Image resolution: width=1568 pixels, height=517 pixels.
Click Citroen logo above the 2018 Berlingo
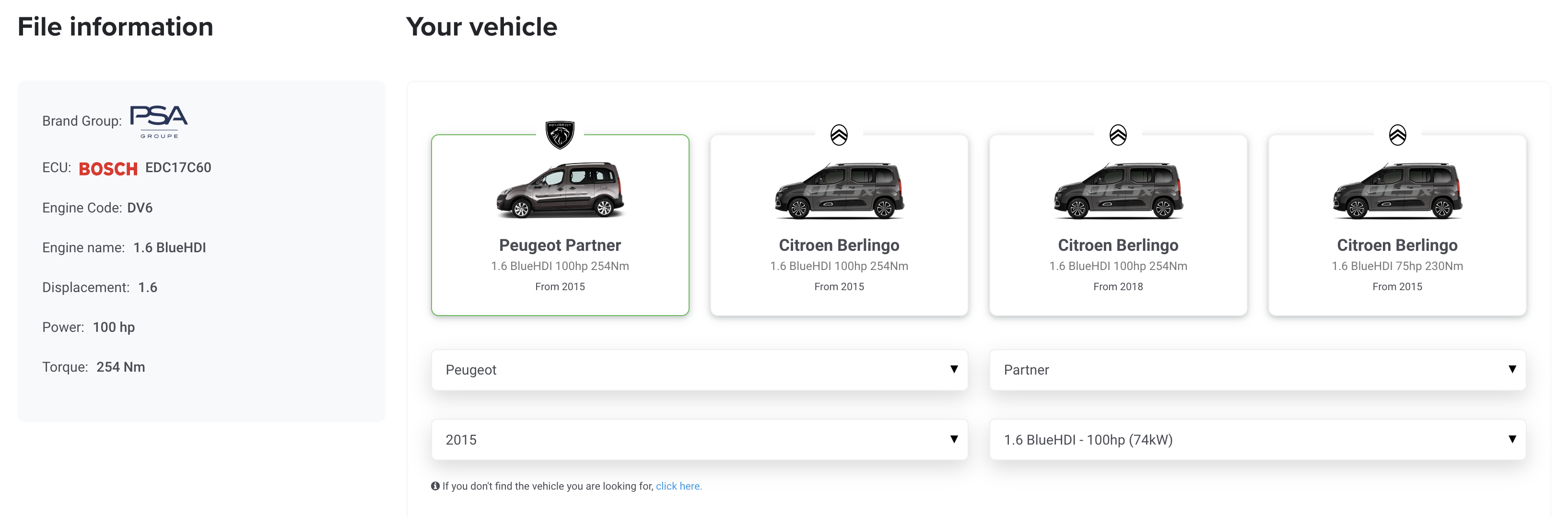coord(1118,135)
